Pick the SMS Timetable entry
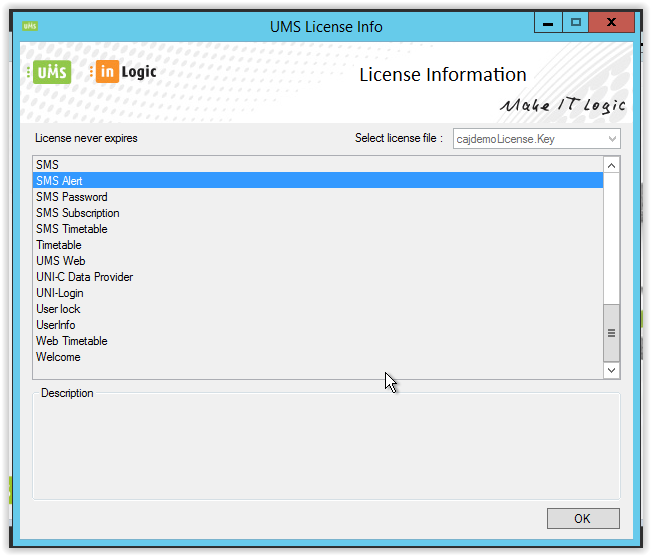The image size is (651, 556). coord(71,229)
